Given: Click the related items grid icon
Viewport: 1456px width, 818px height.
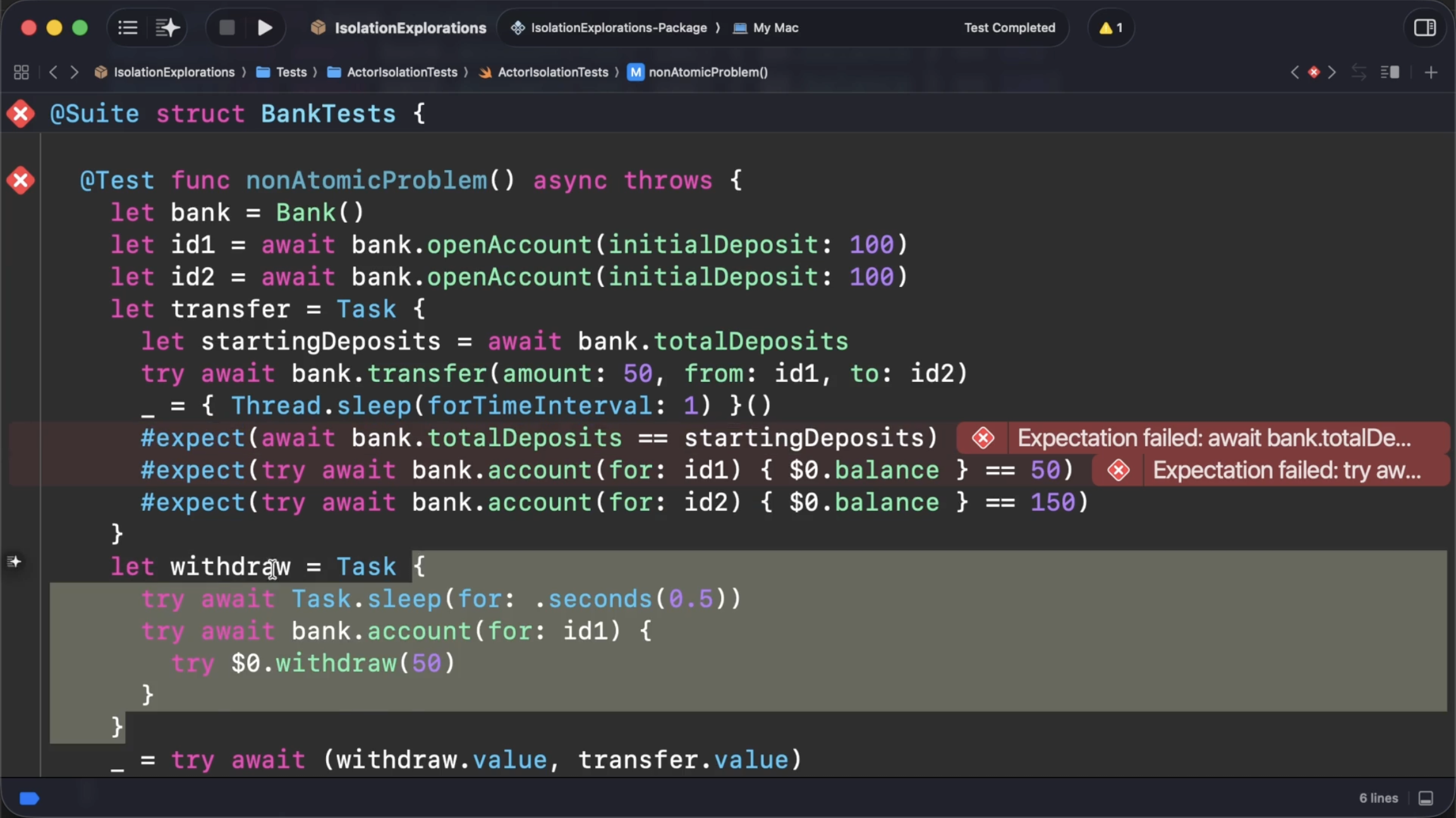Looking at the screenshot, I should [x=21, y=72].
